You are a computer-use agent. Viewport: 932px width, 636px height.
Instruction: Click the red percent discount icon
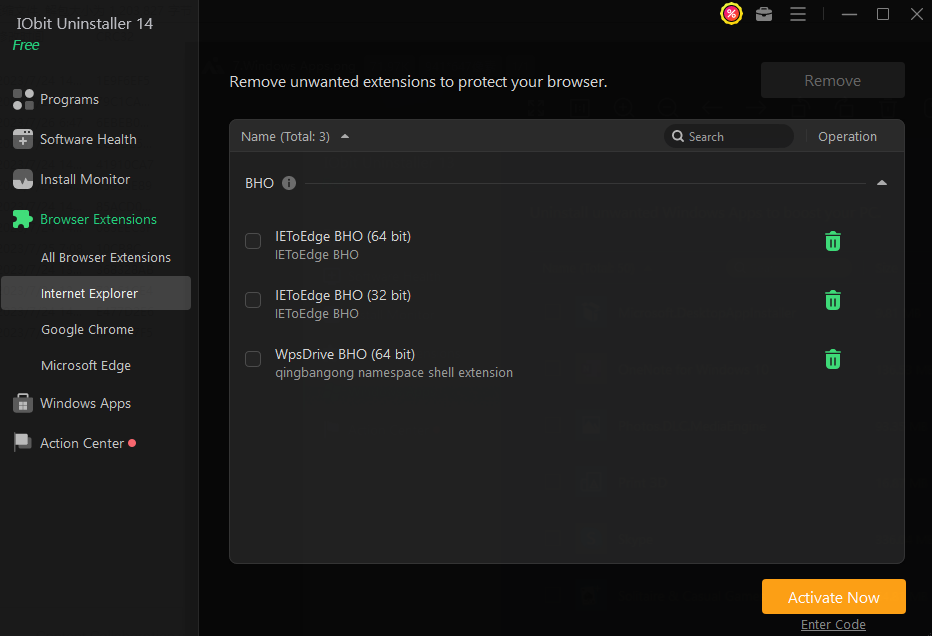pos(731,14)
